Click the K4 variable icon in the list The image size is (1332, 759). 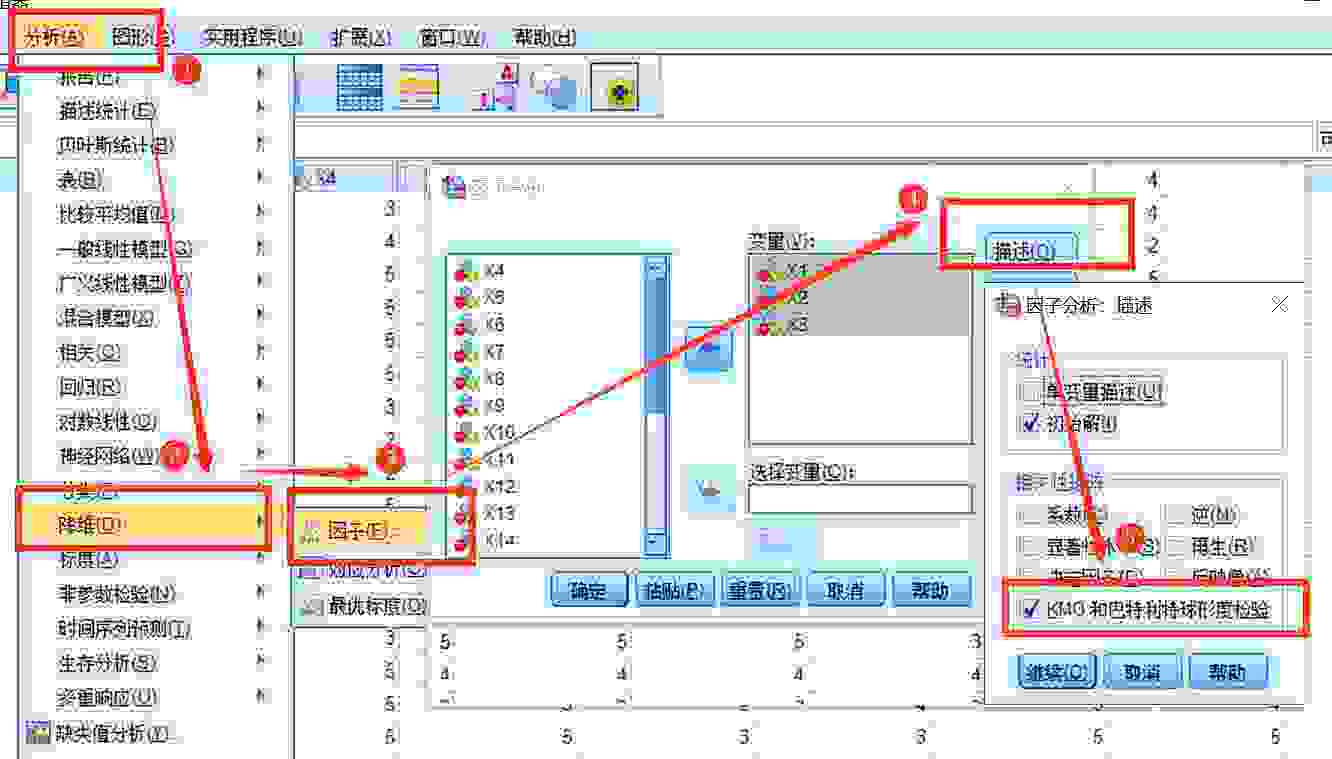pyautogui.click(x=465, y=271)
